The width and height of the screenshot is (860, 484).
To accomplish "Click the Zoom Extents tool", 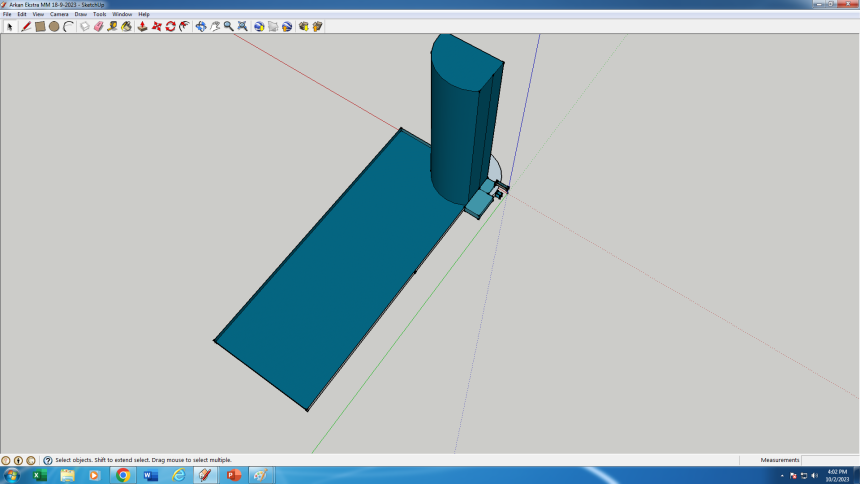I will click(x=242, y=26).
